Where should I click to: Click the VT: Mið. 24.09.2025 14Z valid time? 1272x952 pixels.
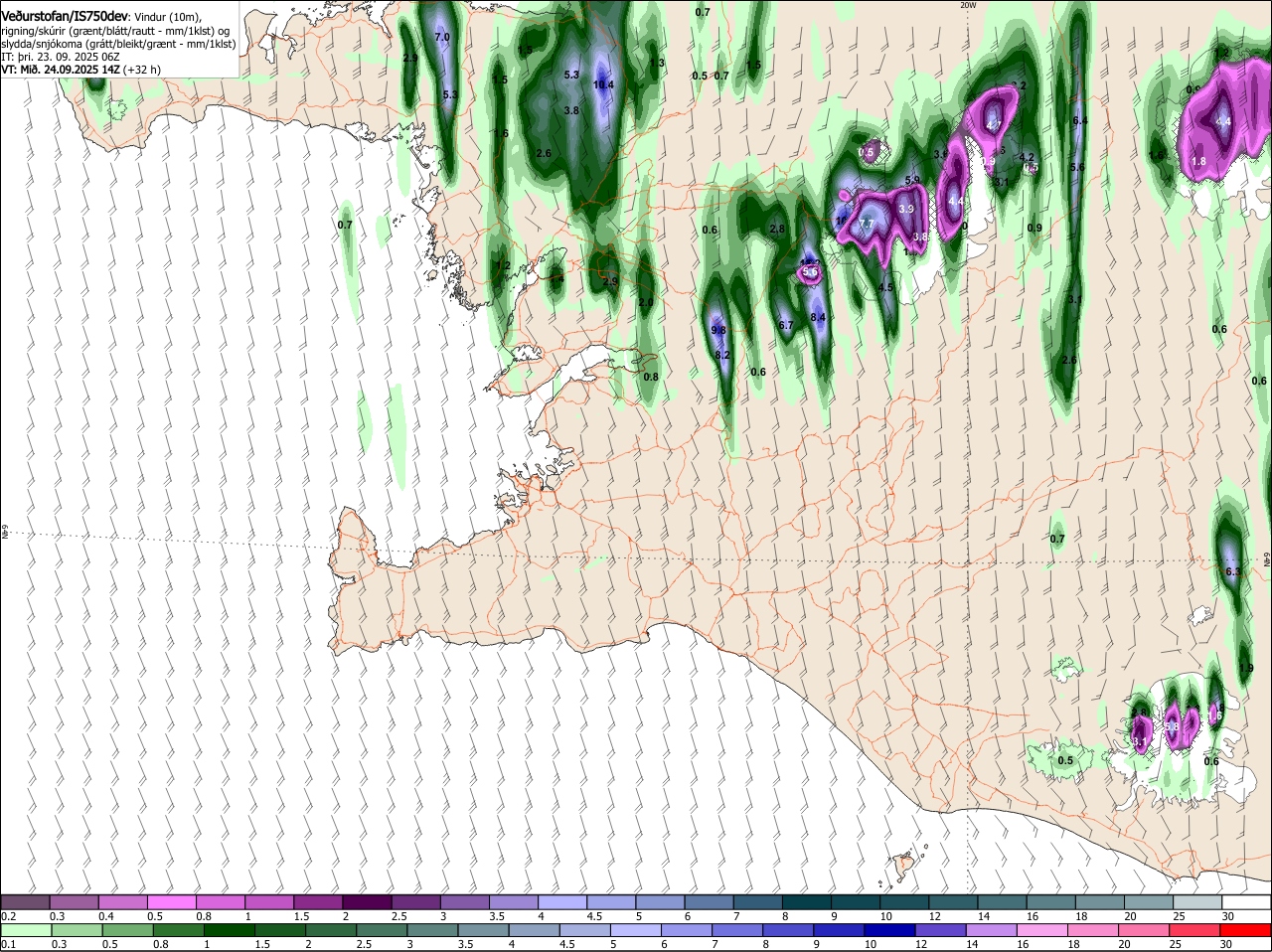[x=61, y=70]
